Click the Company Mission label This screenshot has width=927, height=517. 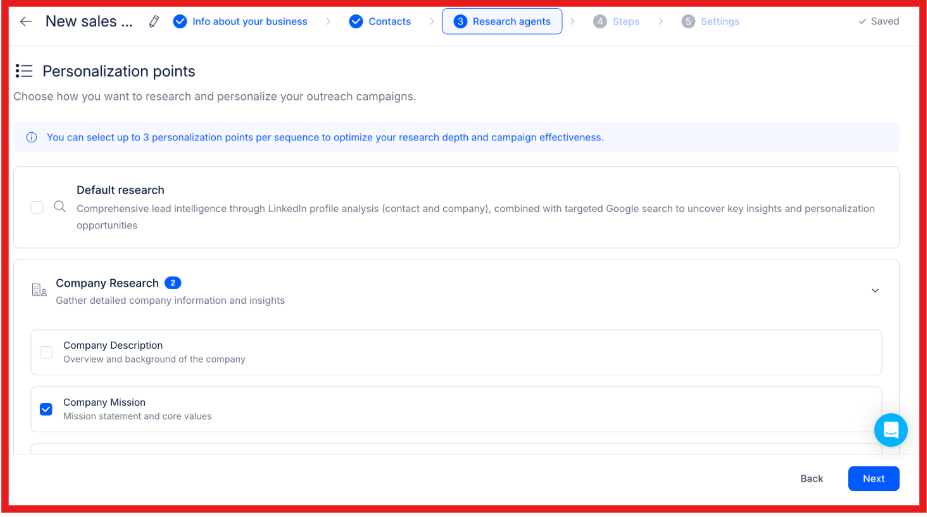[x=105, y=402]
